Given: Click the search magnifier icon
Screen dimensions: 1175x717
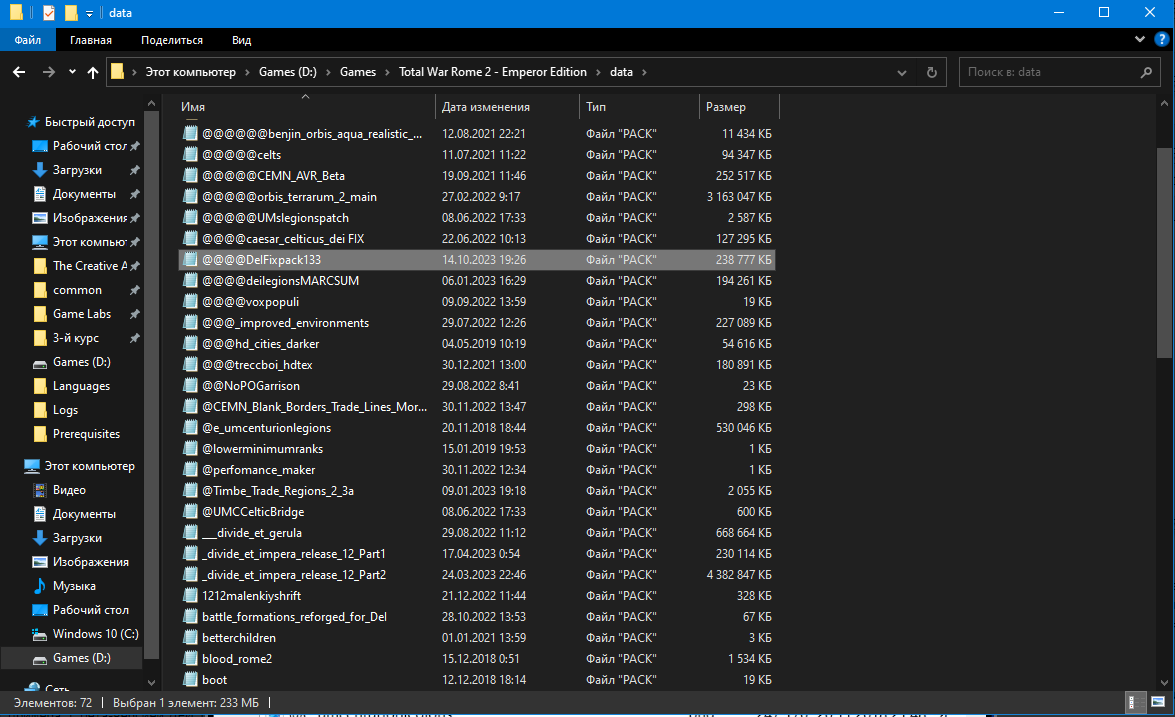Looking at the screenshot, I should (1146, 72).
